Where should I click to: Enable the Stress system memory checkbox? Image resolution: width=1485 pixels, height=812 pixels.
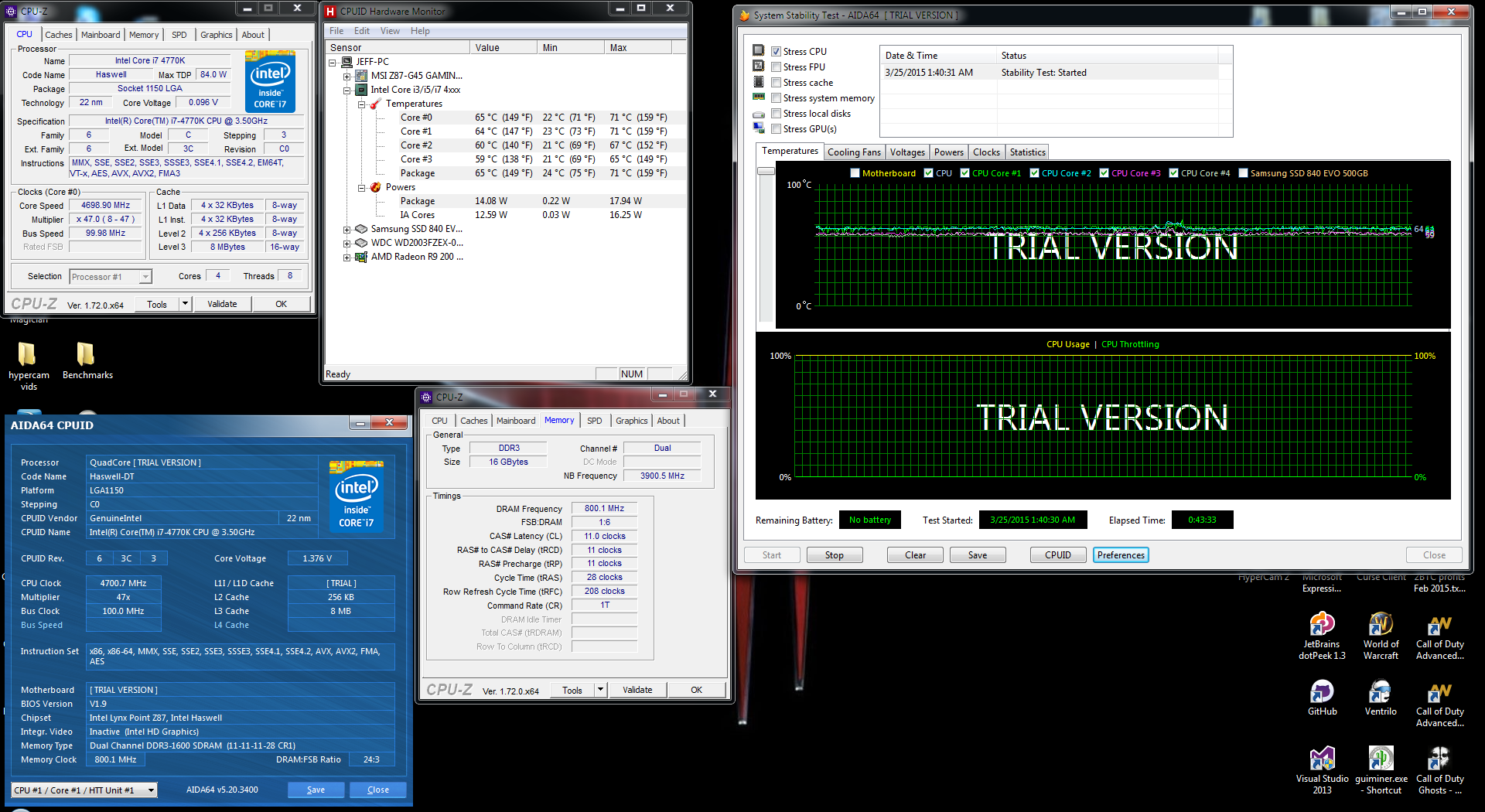coord(776,98)
